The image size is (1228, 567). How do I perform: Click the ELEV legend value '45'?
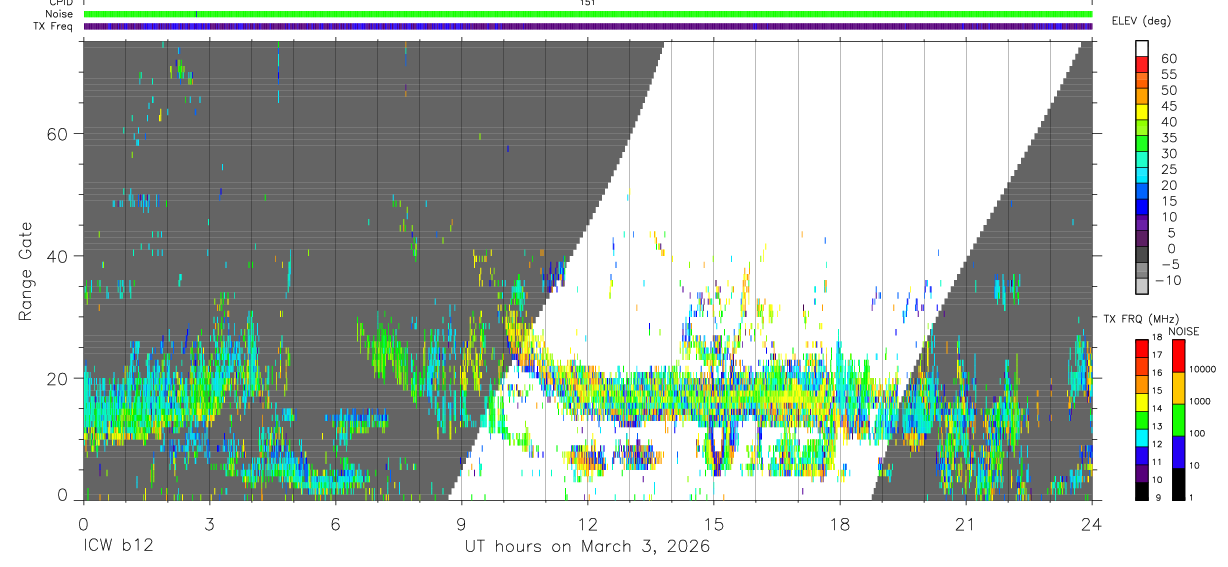coord(1168,106)
